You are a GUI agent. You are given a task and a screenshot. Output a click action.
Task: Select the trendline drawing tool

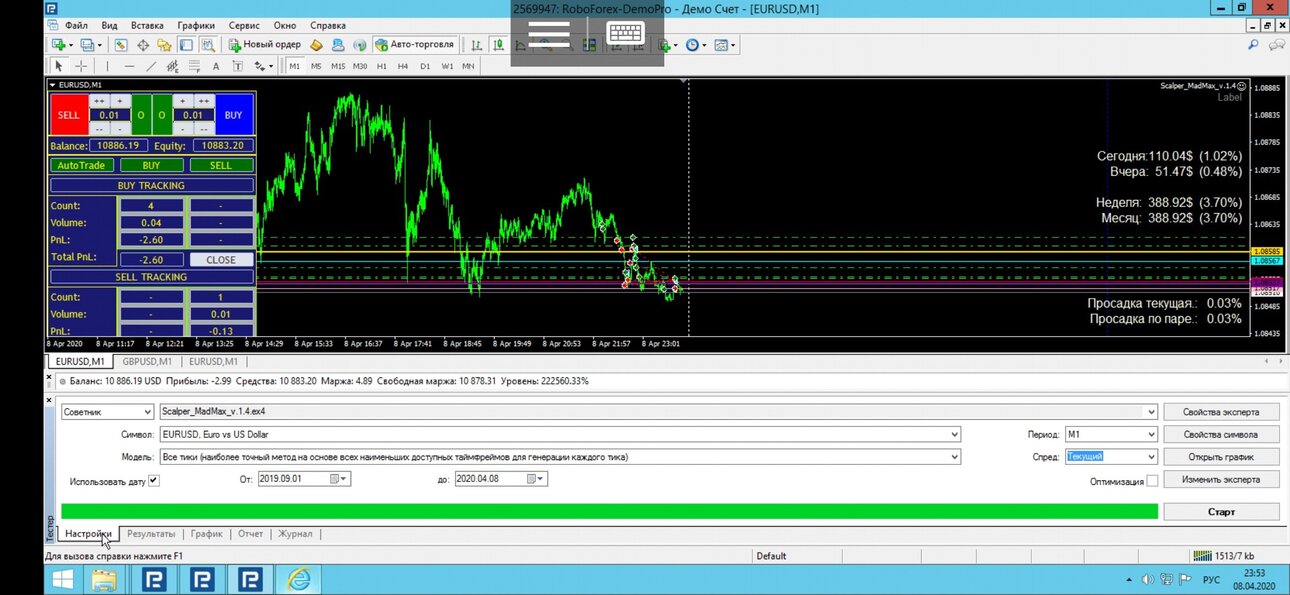151,66
